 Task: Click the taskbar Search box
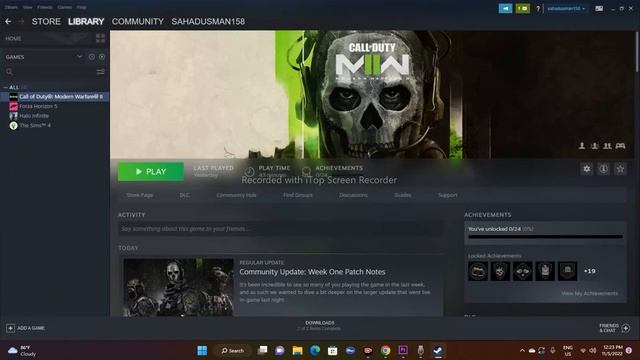click(233, 351)
